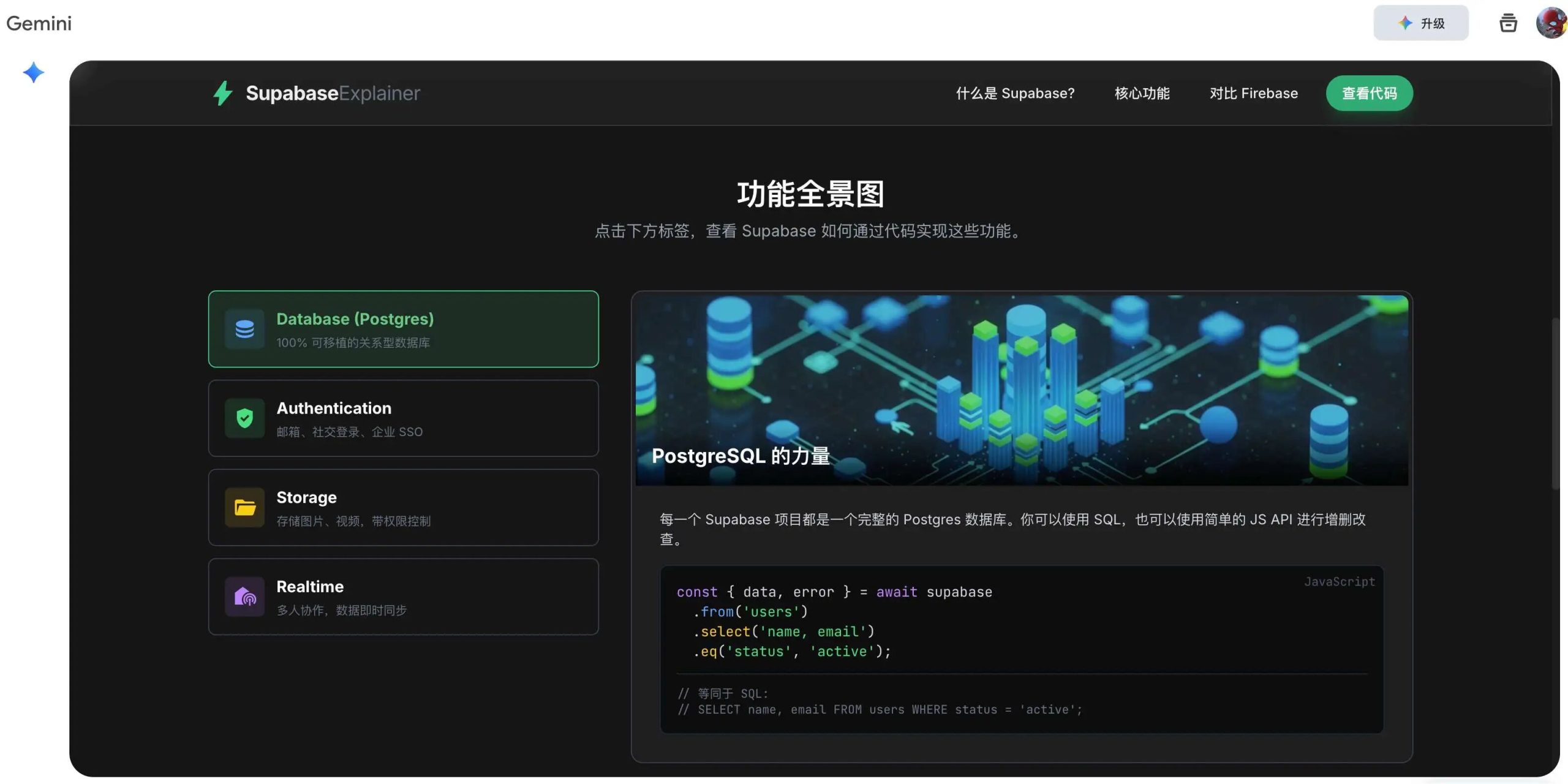Click the JavaScript label on the code block

[1338, 581]
